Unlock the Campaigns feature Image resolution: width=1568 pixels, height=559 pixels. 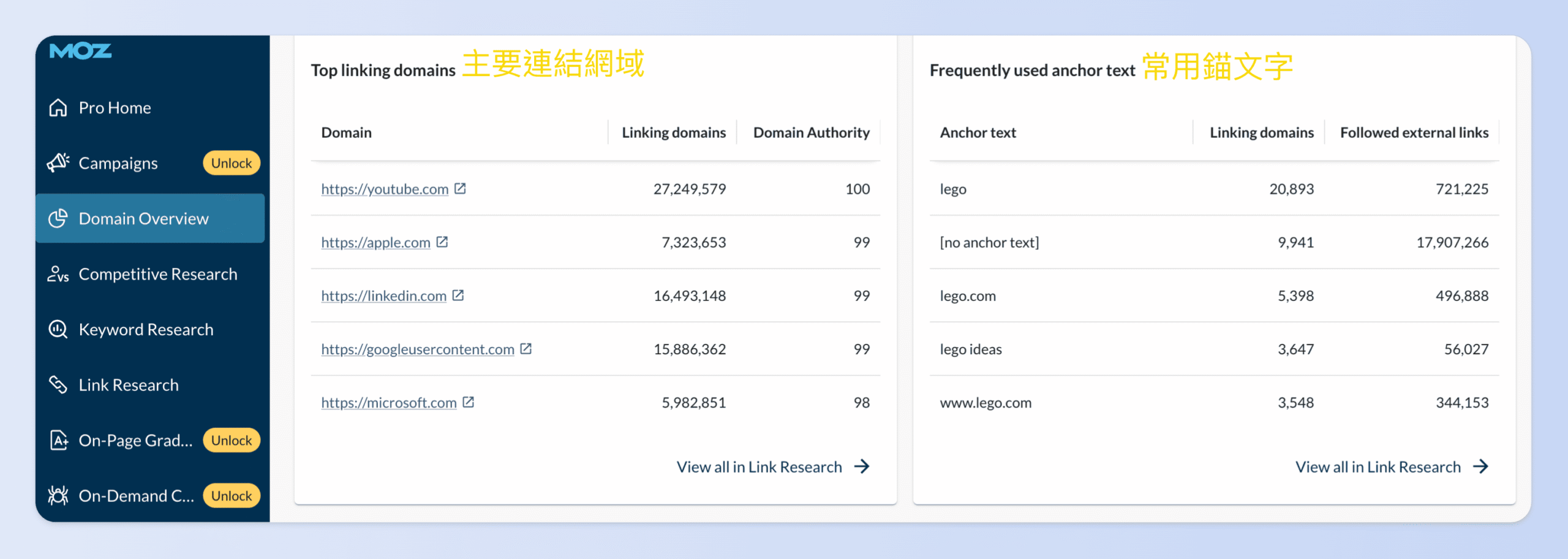coord(231,162)
